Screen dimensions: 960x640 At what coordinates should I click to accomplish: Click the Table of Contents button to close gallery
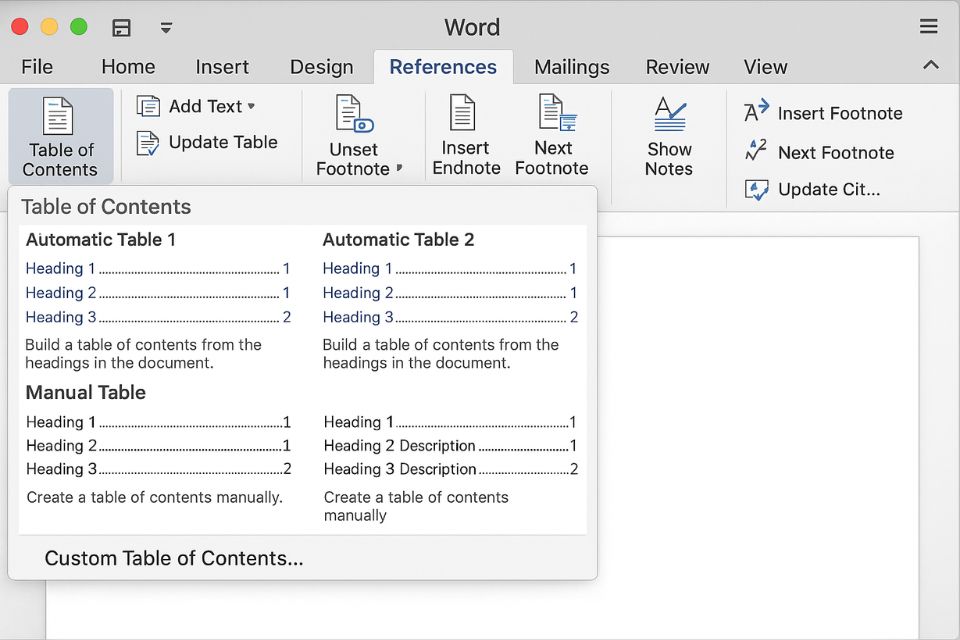(x=60, y=136)
